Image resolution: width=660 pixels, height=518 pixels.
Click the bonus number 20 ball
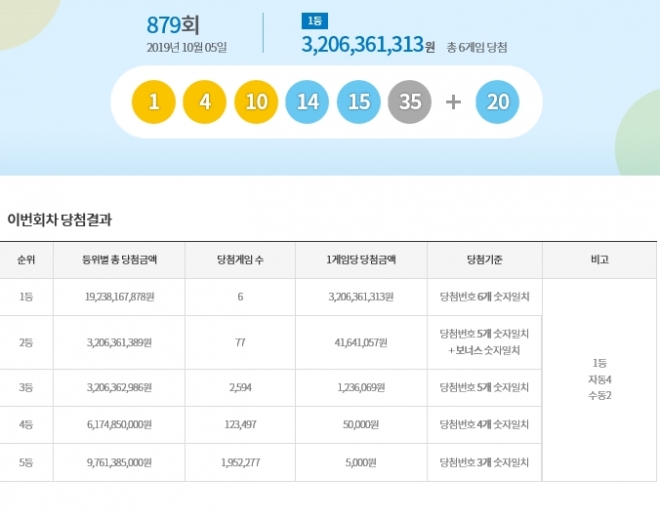[x=497, y=103]
